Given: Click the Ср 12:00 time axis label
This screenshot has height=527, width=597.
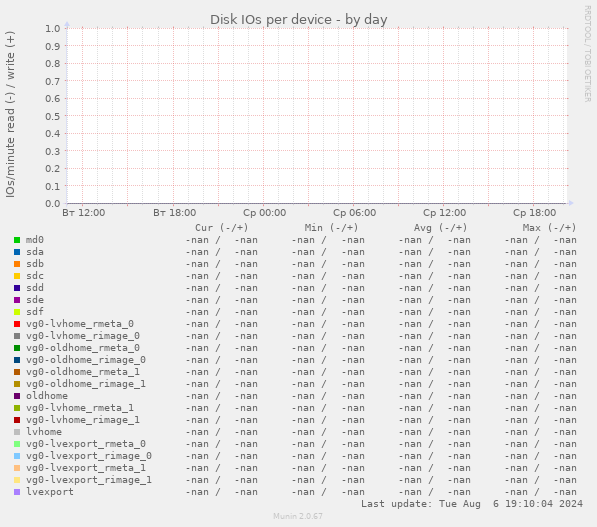Looking at the screenshot, I should click(444, 212).
